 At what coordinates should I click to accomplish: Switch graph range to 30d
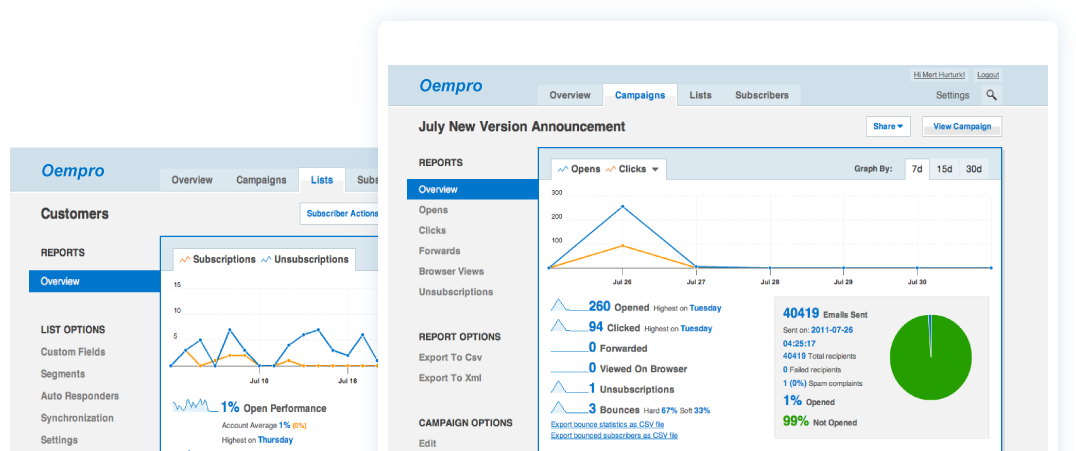(x=973, y=169)
